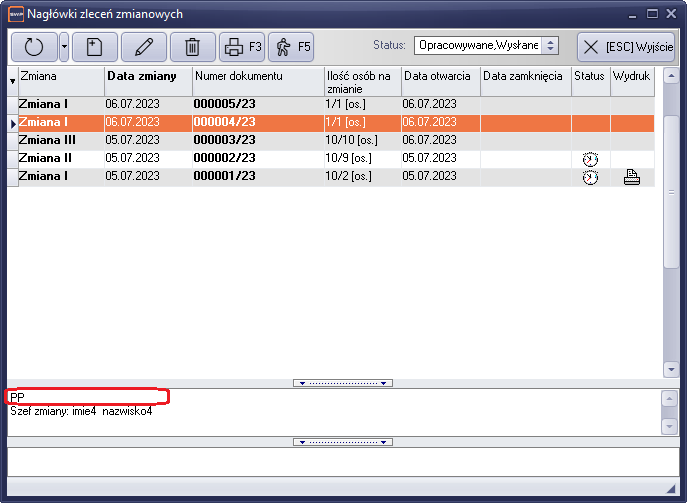Collapse the upper panel splitter arrows
This screenshot has width=687, height=503.
point(343,383)
